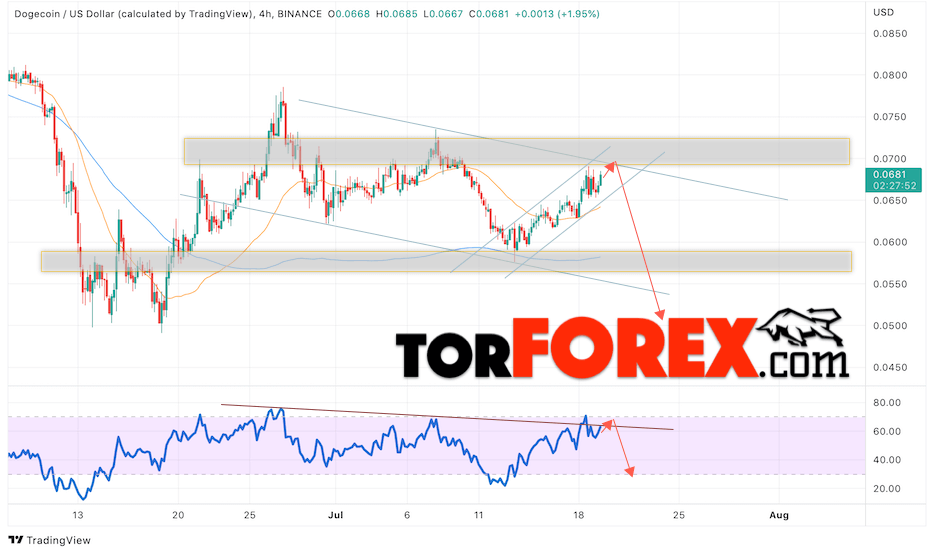Click the 0.0450 price axis label
Image resolution: width=934 pixels, height=554 pixels.
(x=890, y=368)
